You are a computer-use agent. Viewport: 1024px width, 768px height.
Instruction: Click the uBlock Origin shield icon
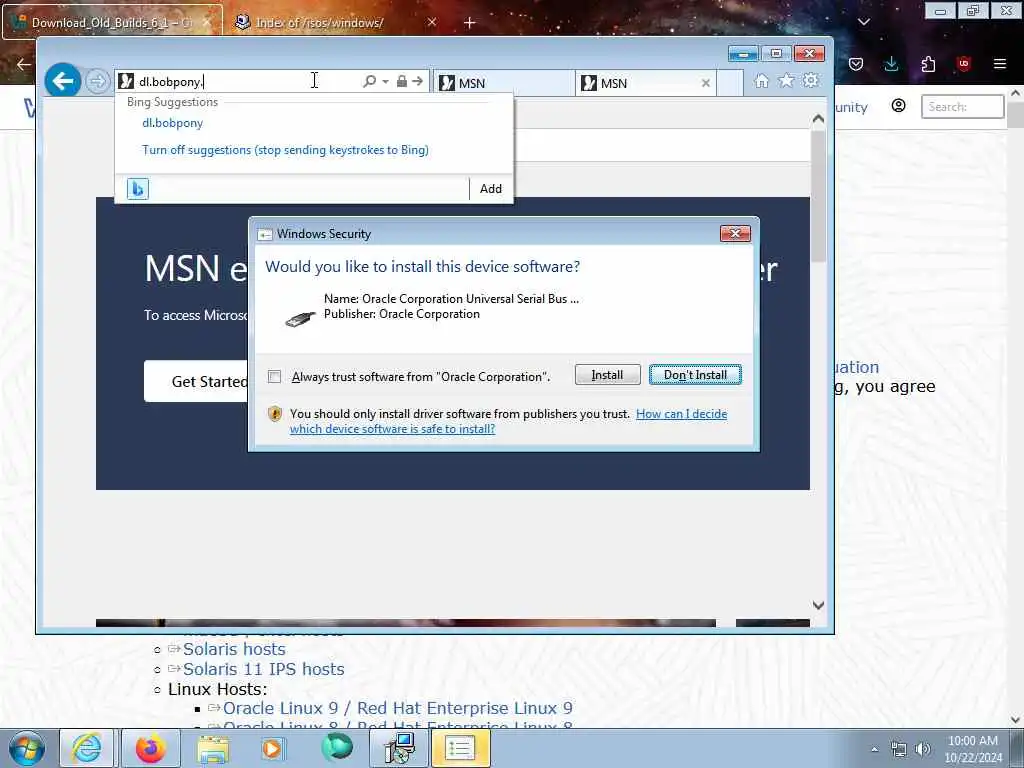pos(963,64)
